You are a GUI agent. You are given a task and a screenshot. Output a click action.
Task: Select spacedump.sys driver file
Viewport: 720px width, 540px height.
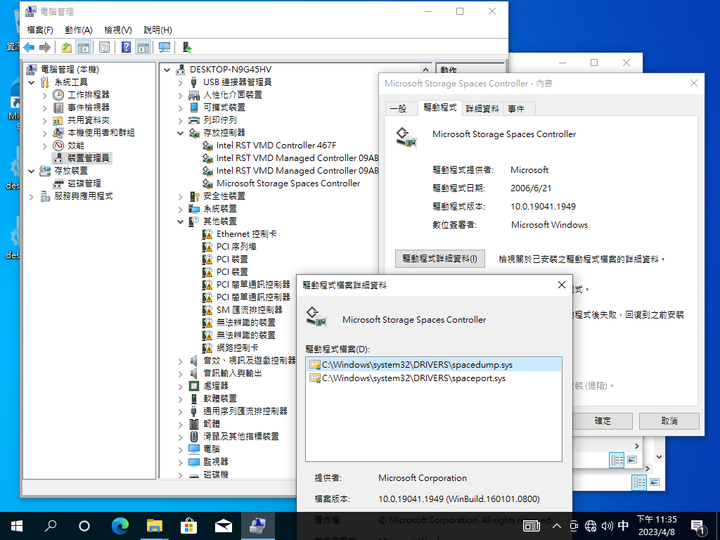pos(433,365)
